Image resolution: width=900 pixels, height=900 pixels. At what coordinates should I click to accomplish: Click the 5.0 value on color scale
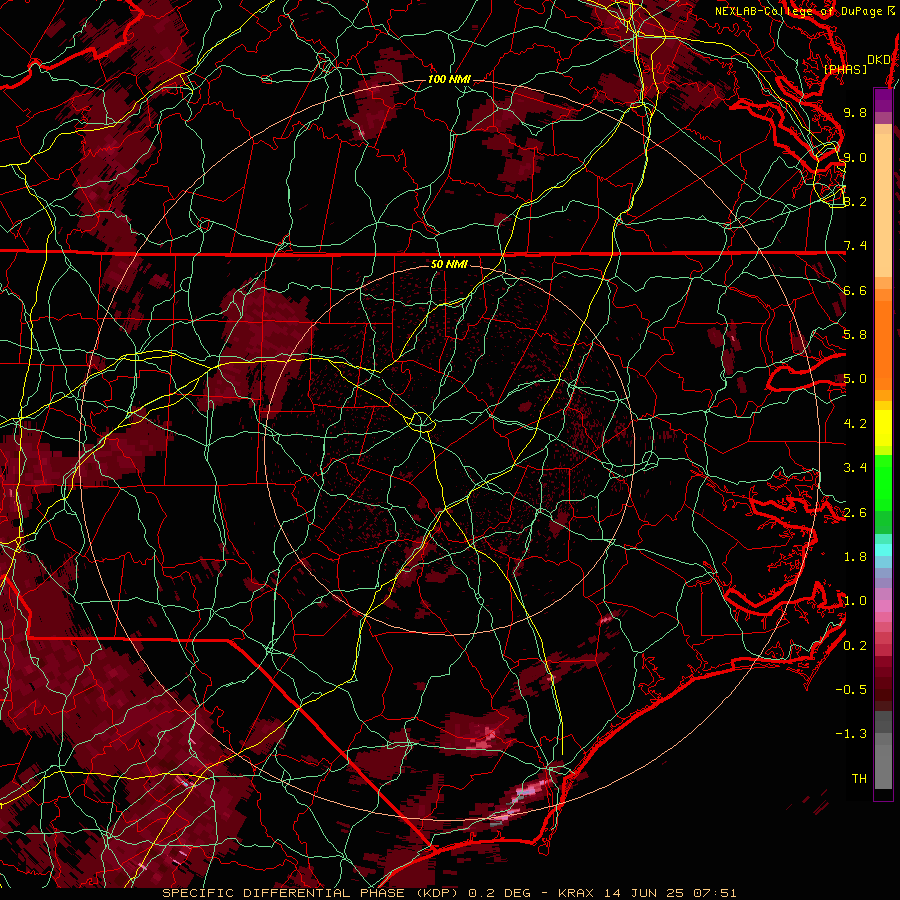[x=855, y=379]
